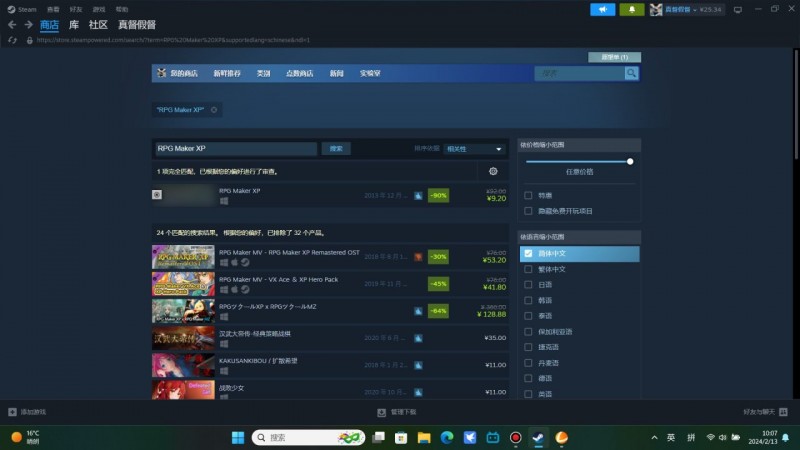Open the 相关性 sort dropdown
Image resolution: width=800 pixels, height=450 pixels.
pos(474,149)
